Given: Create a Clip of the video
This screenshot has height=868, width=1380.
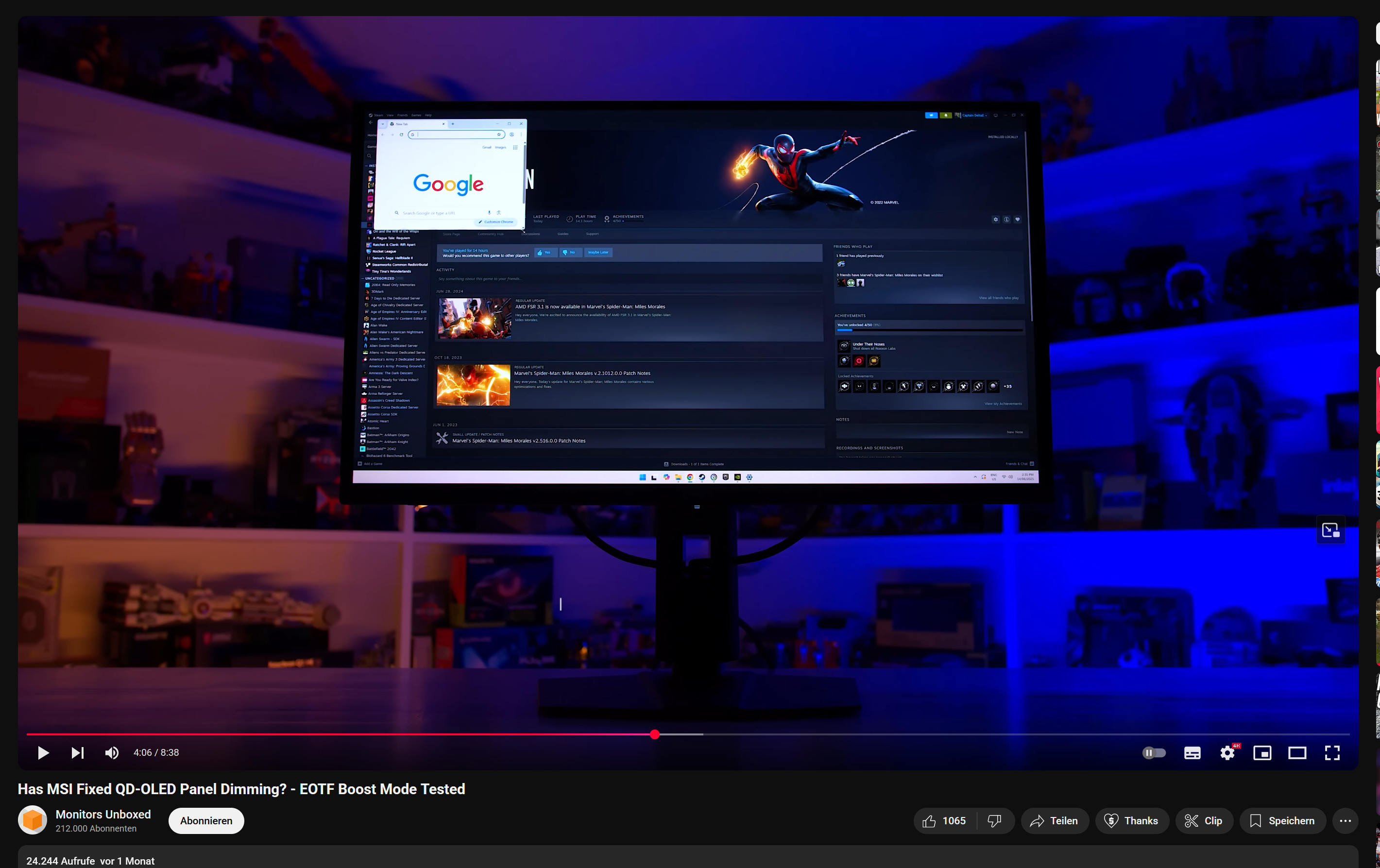Looking at the screenshot, I should pos(1204,820).
